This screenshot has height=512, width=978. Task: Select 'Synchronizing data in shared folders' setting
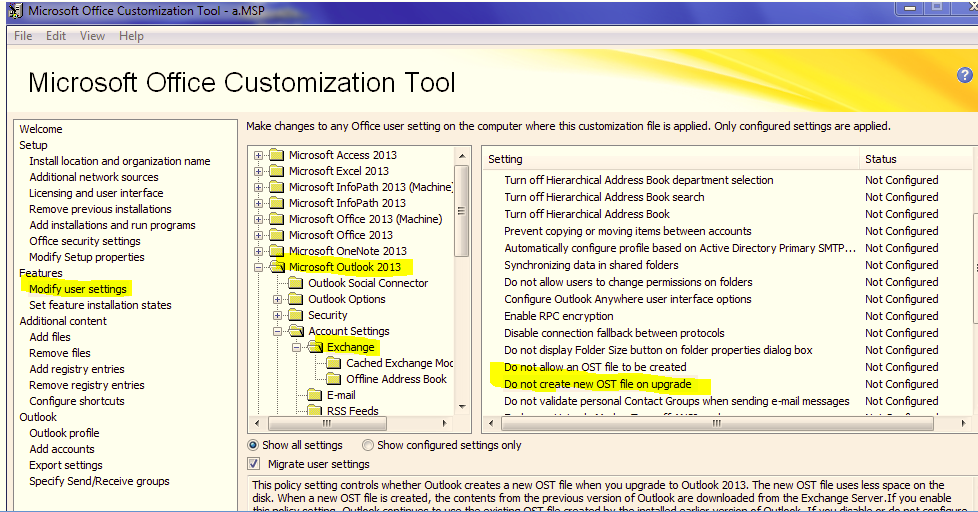pos(591,265)
